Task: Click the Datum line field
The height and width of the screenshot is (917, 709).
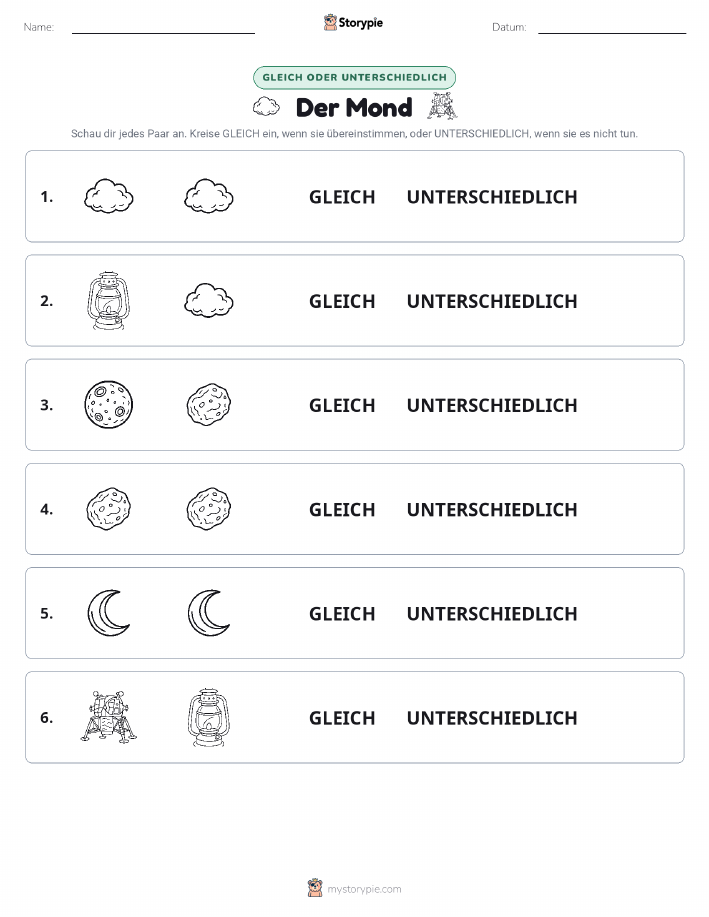Action: coord(612,27)
